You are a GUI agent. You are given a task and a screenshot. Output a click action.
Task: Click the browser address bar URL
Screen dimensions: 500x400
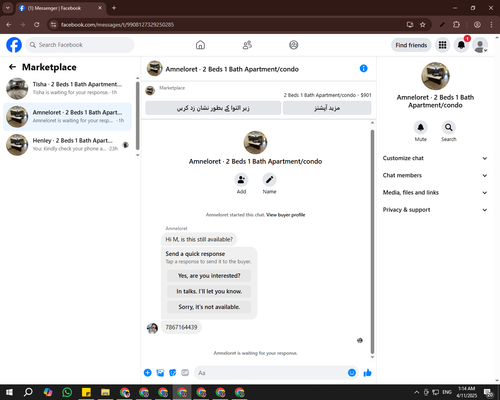pyautogui.click(x=117, y=25)
